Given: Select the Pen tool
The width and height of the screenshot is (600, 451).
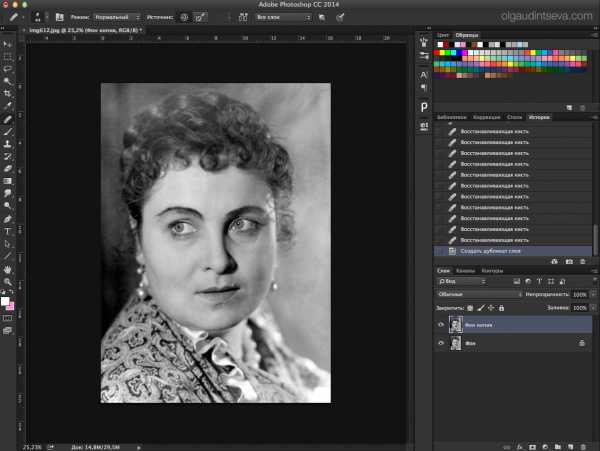Looking at the screenshot, I should (x=7, y=219).
